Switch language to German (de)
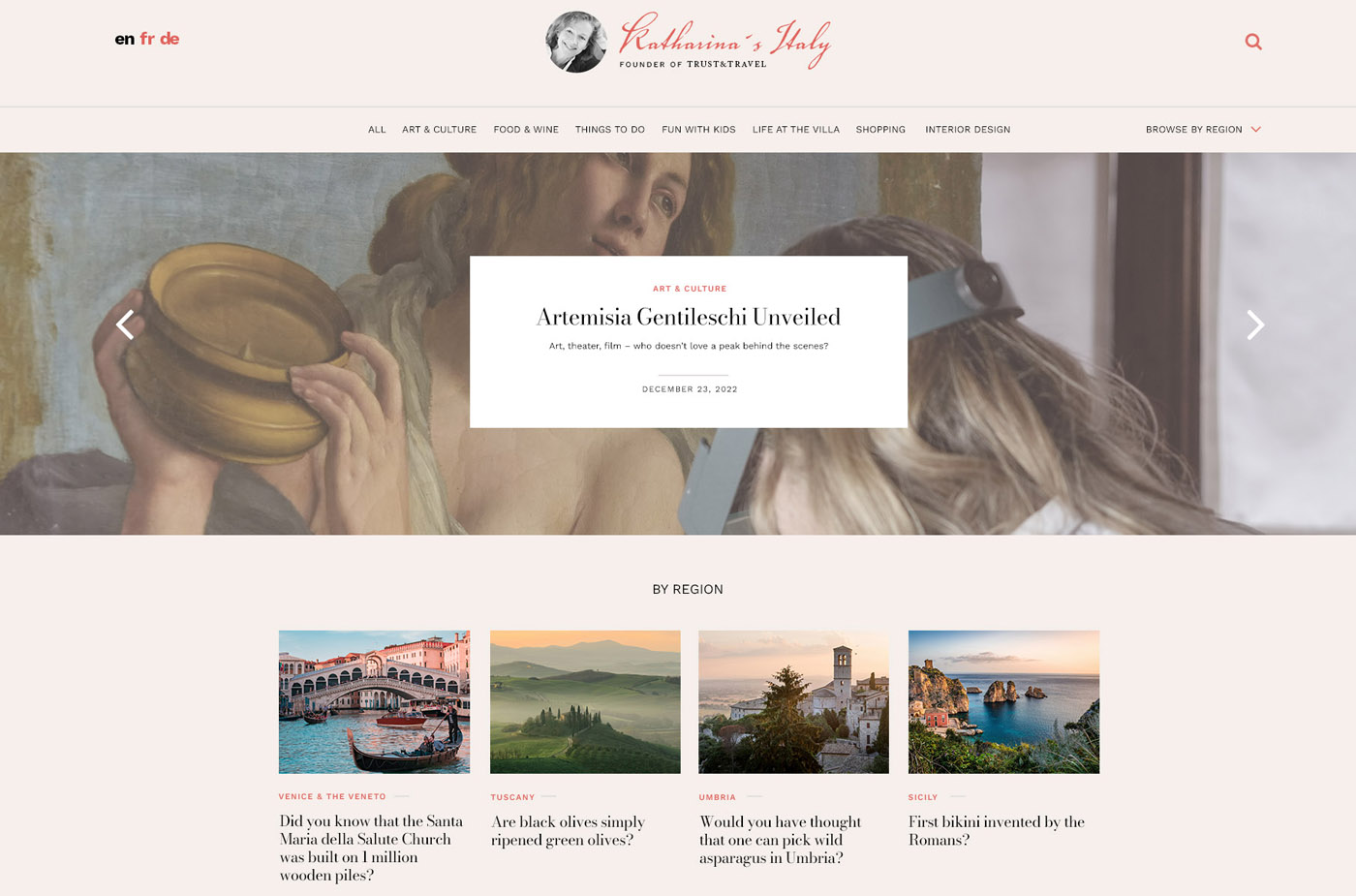Screen dimensions: 1356x896 click(x=169, y=39)
